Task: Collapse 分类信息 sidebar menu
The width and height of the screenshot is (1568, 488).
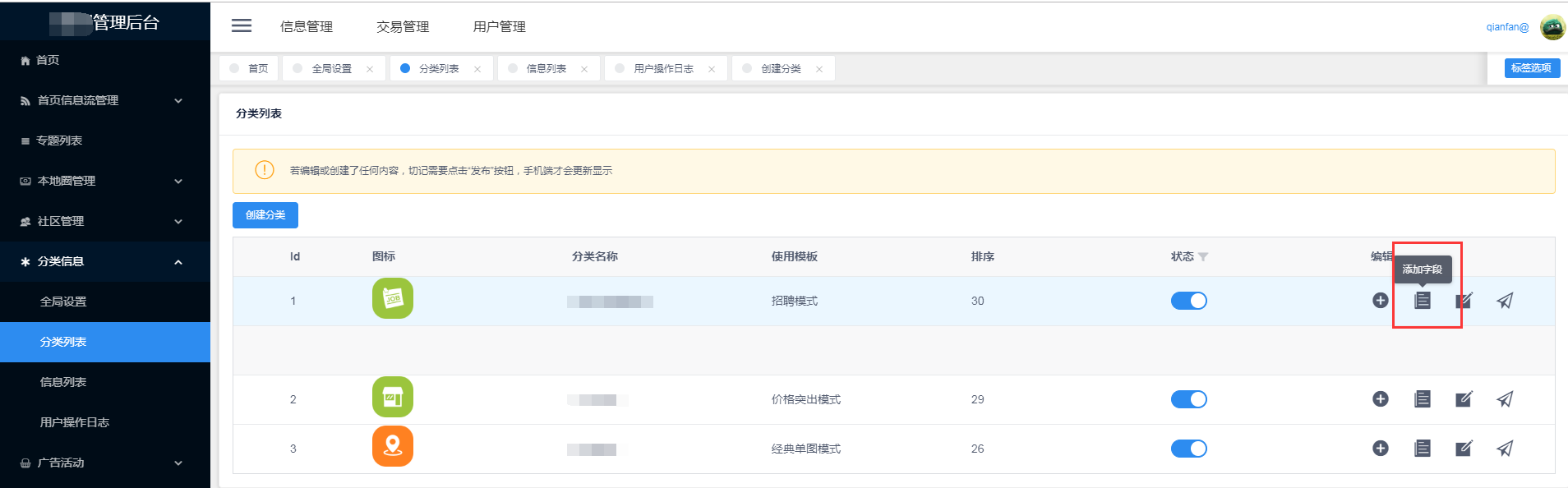Action: tap(105, 261)
